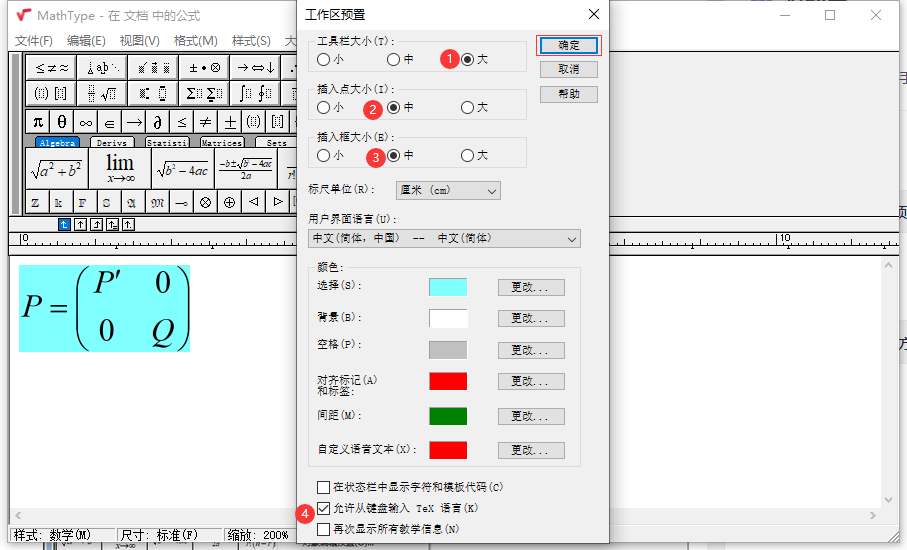The height and width of the screenshot is (550, 907).
Task: Open the operator symbols palette (± • ⊗)
Action: click(204, 68)
